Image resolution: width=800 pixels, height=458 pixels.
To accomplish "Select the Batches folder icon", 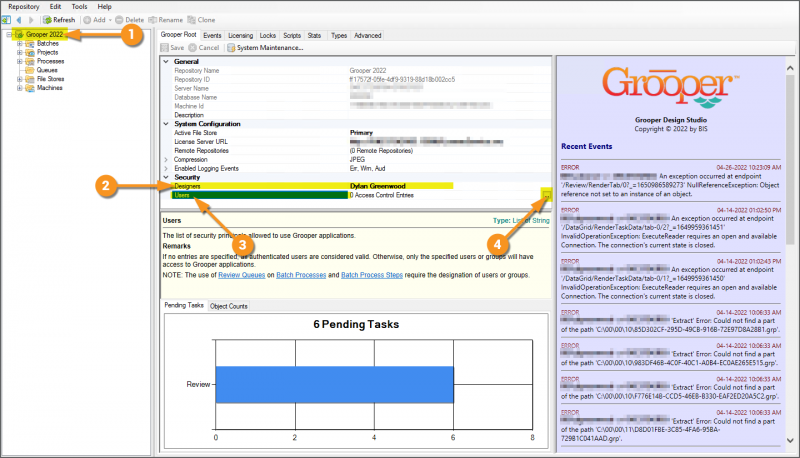I will [30, 44].
